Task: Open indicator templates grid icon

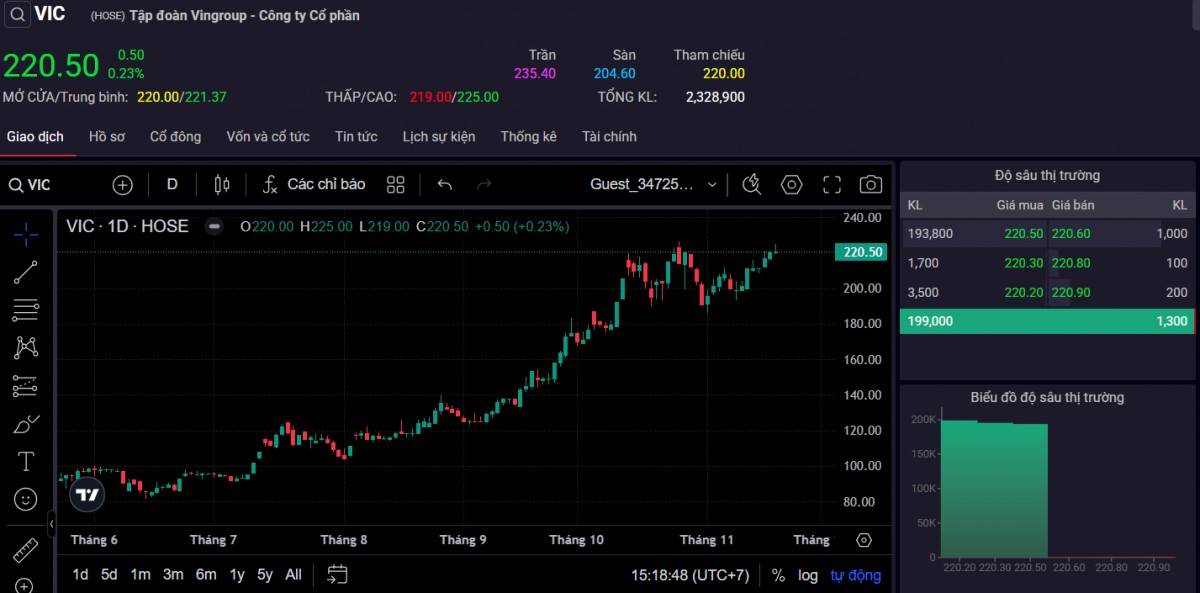Action: [x=395, y=185]
